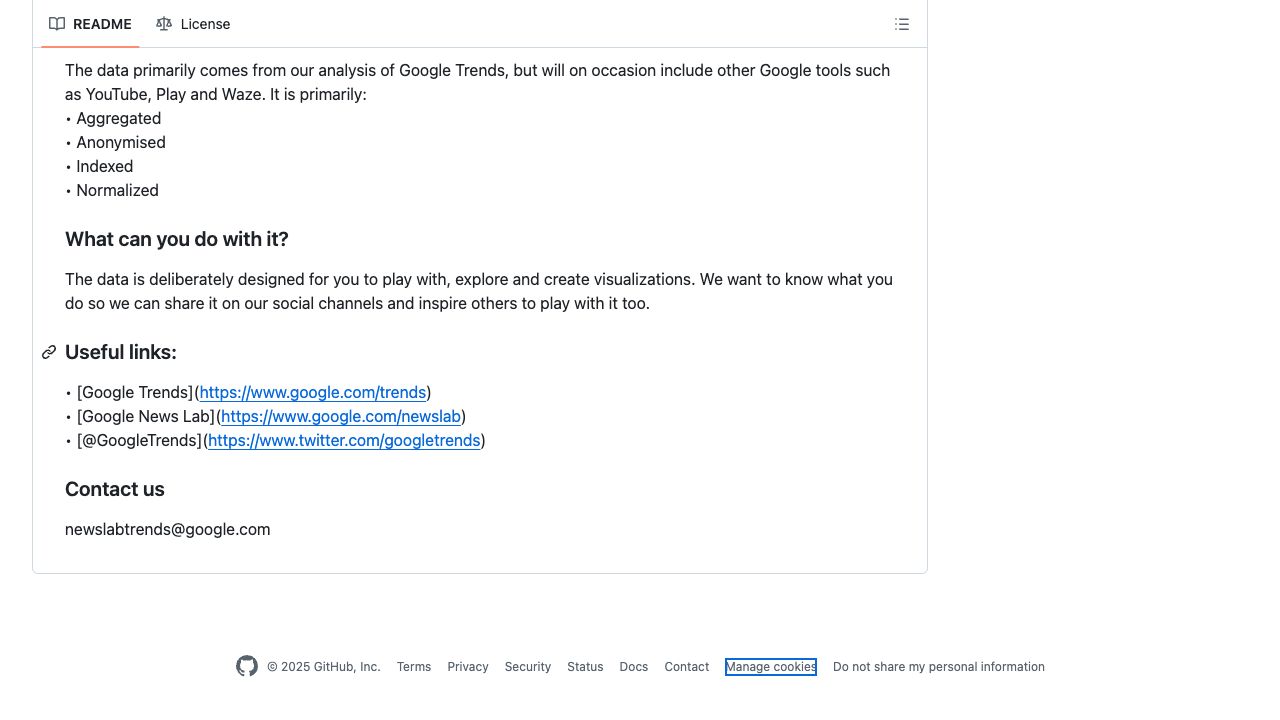1280x720 pixels.
Task: Go to the Privacy footer link
Action: pyautogui.click(x=468, y=667)
